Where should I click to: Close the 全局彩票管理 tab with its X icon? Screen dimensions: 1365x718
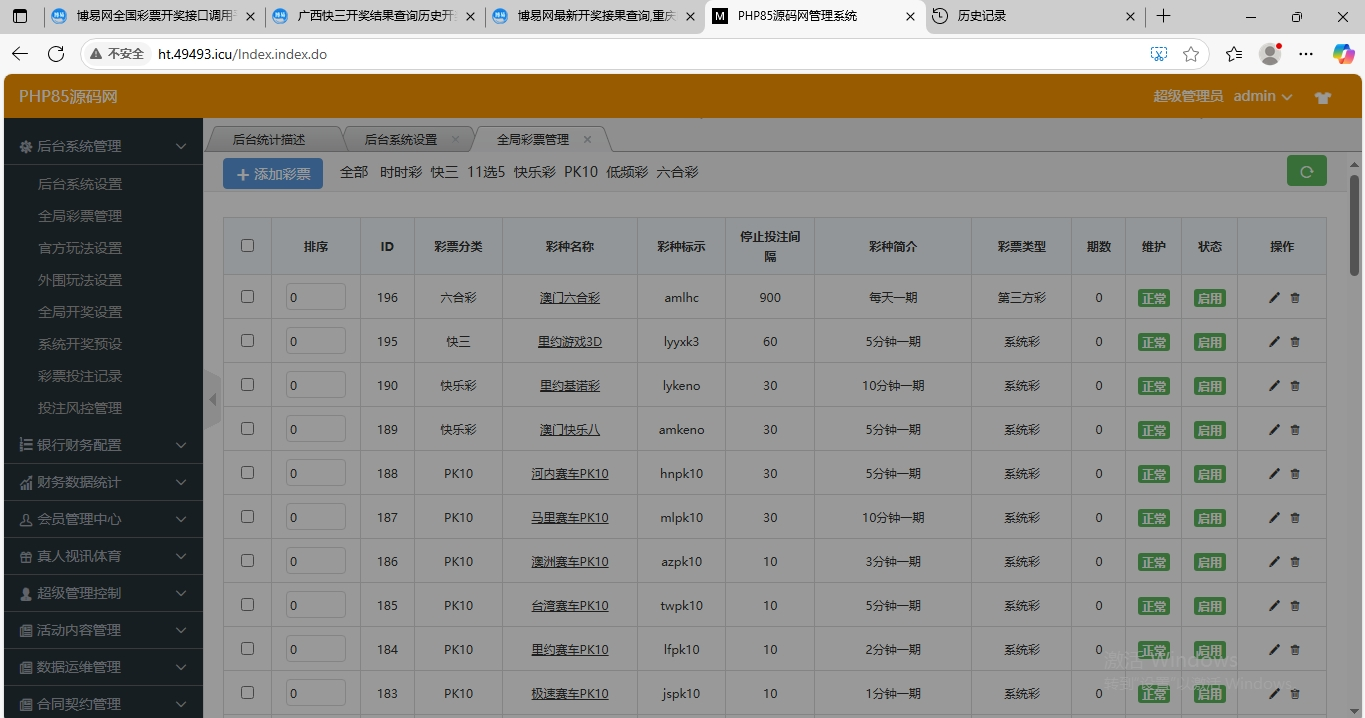coord(587,140)
